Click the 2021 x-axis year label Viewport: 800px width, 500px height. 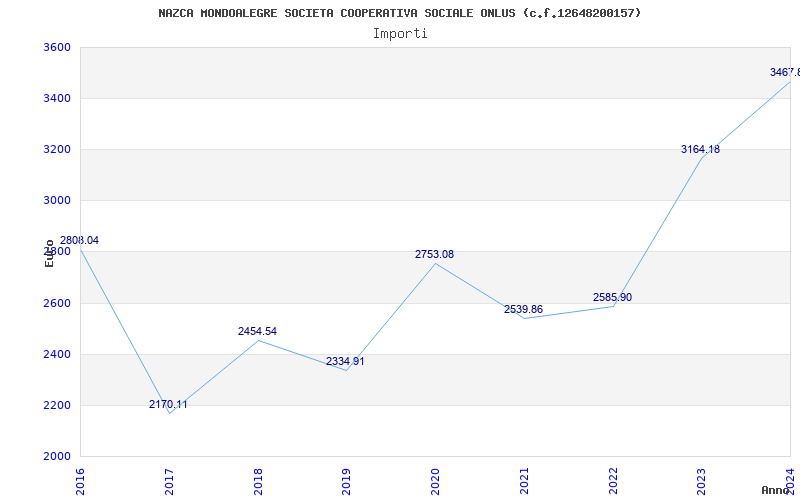point(524,482)
